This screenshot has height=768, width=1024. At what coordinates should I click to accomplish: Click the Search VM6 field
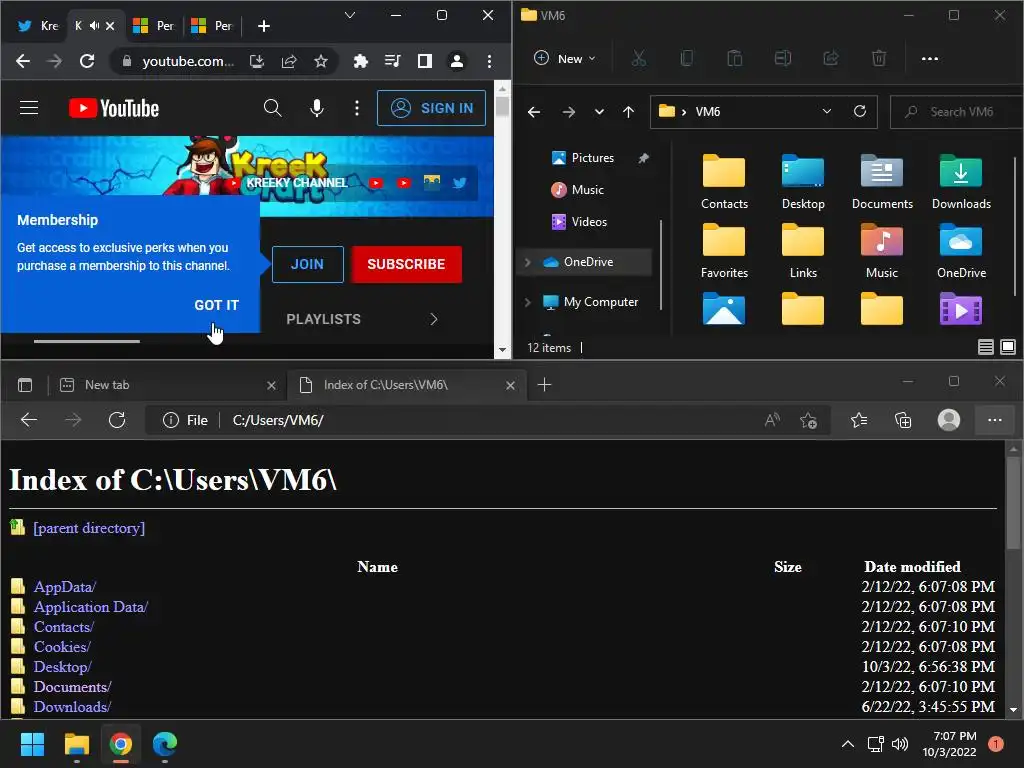coord(957,112)
